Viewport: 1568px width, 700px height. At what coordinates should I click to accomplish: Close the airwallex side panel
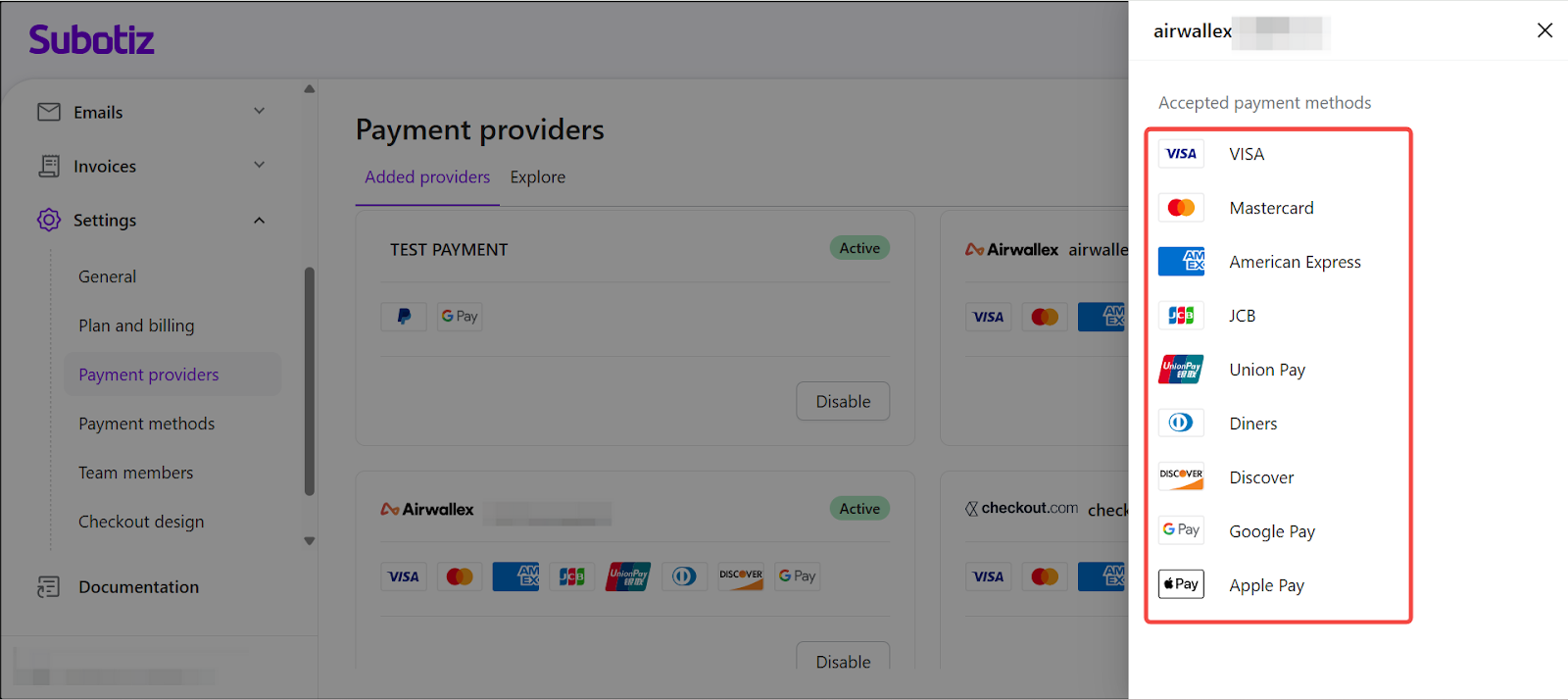pyautogui.click(x=1544, y=30)
